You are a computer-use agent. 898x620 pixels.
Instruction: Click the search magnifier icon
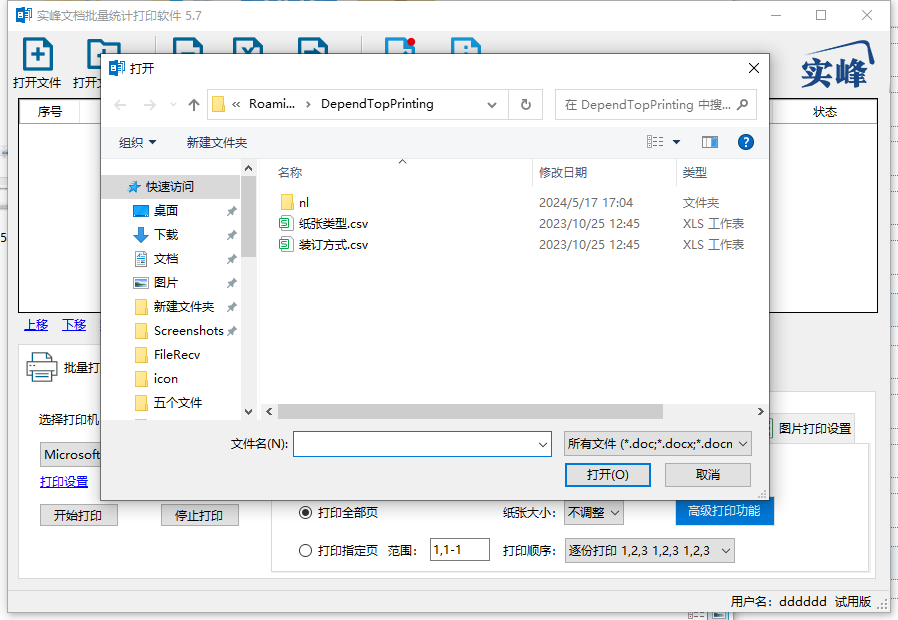(x=743, y=105)
